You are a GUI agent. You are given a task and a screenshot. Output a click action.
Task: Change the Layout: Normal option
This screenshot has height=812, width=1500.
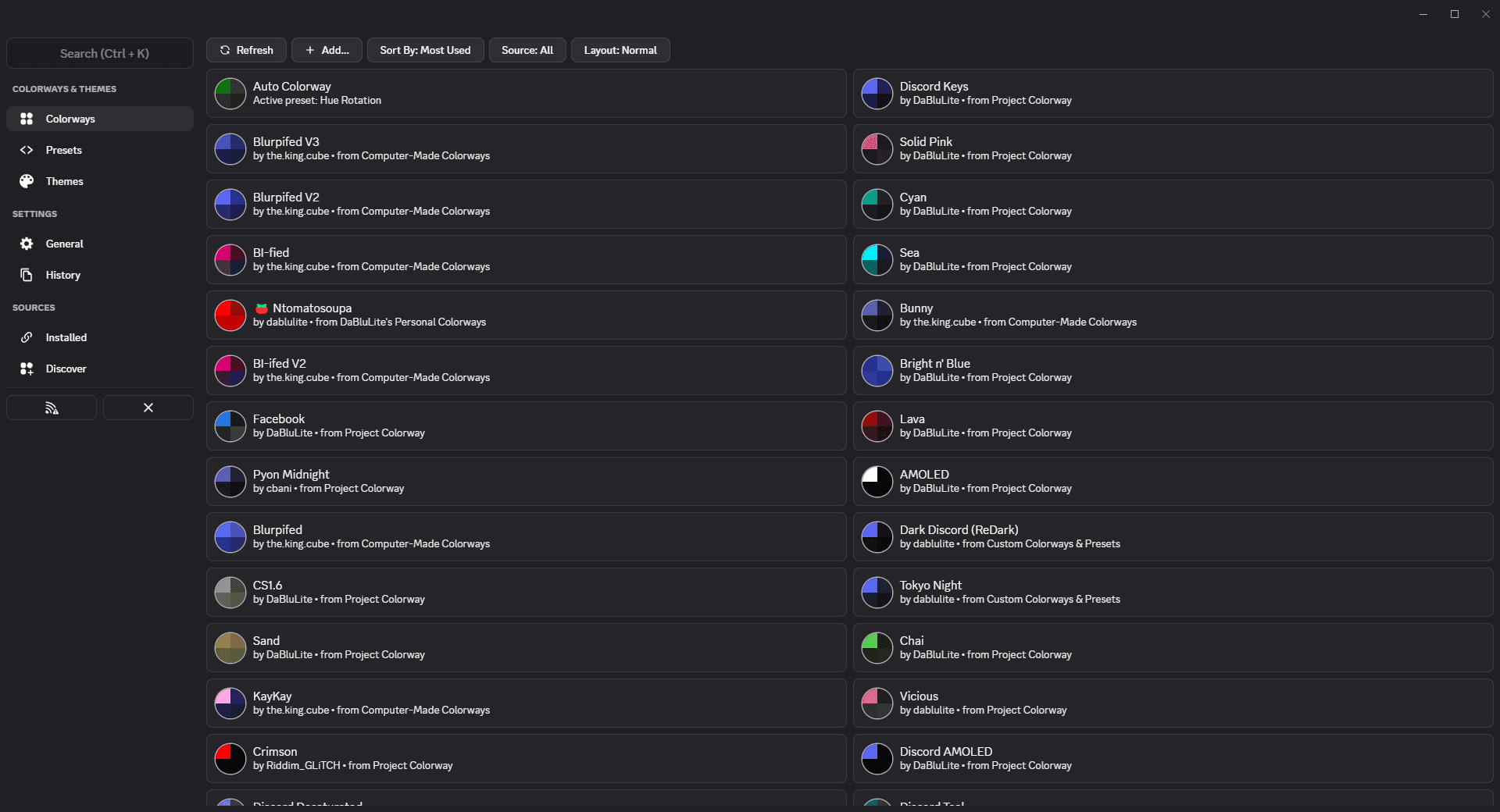point(620,50)
